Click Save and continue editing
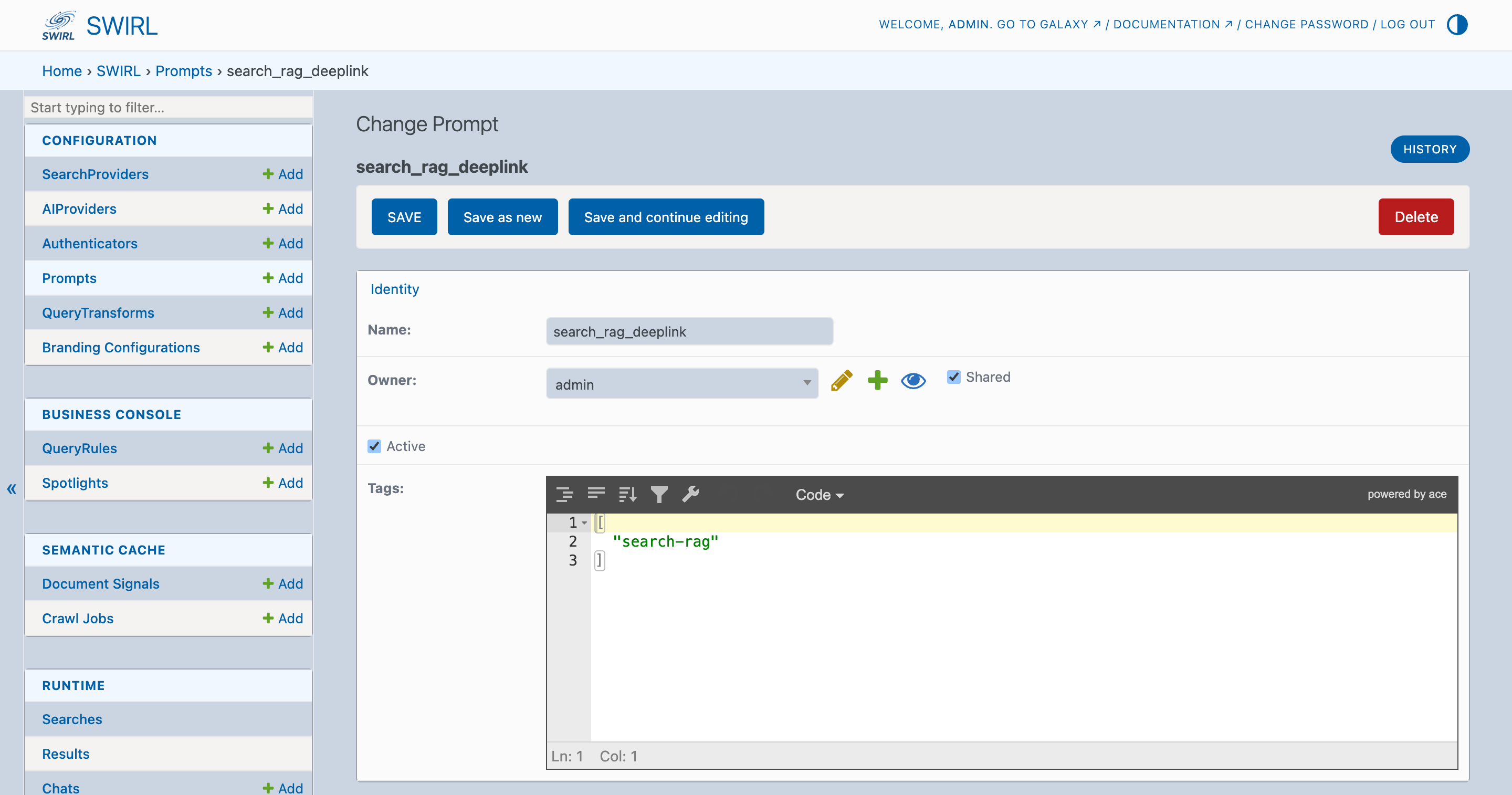 point(666,217)
